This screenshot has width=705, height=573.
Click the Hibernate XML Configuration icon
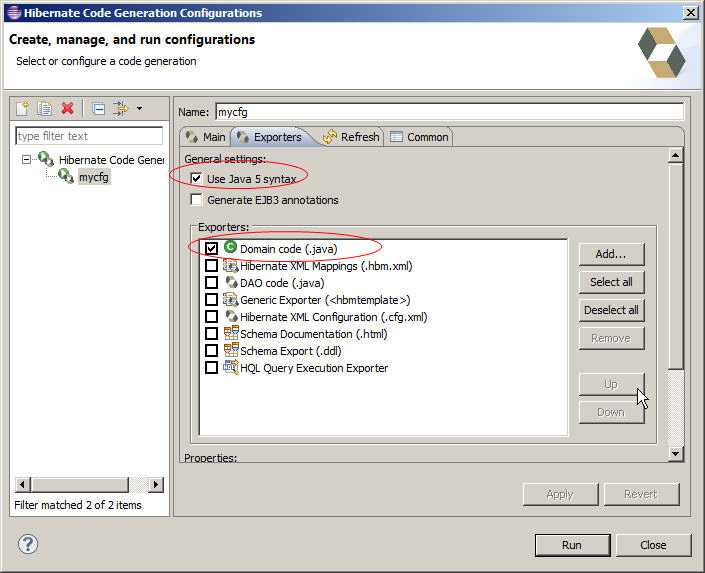[231, 316]
